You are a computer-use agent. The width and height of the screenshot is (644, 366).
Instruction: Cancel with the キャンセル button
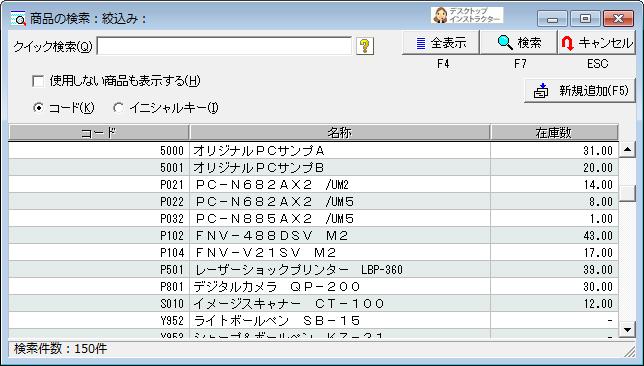[x=596, y=43]
